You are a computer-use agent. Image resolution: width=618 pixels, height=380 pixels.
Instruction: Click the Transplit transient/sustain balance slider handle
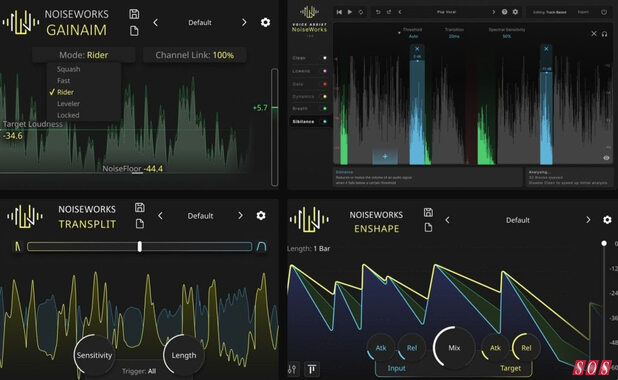point(140,246)
